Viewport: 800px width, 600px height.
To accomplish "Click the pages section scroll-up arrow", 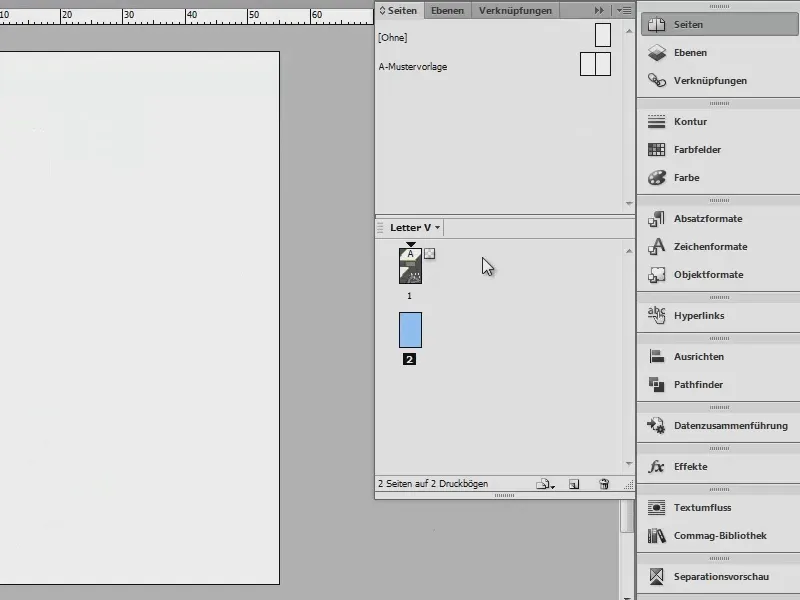I will tap(629, 251).
